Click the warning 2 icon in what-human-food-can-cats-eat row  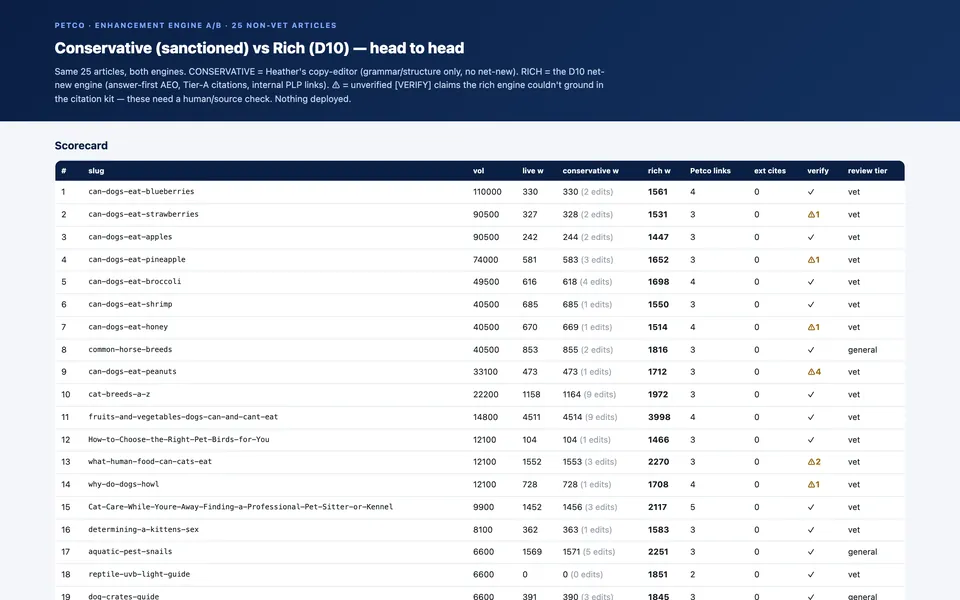point(814,462)
